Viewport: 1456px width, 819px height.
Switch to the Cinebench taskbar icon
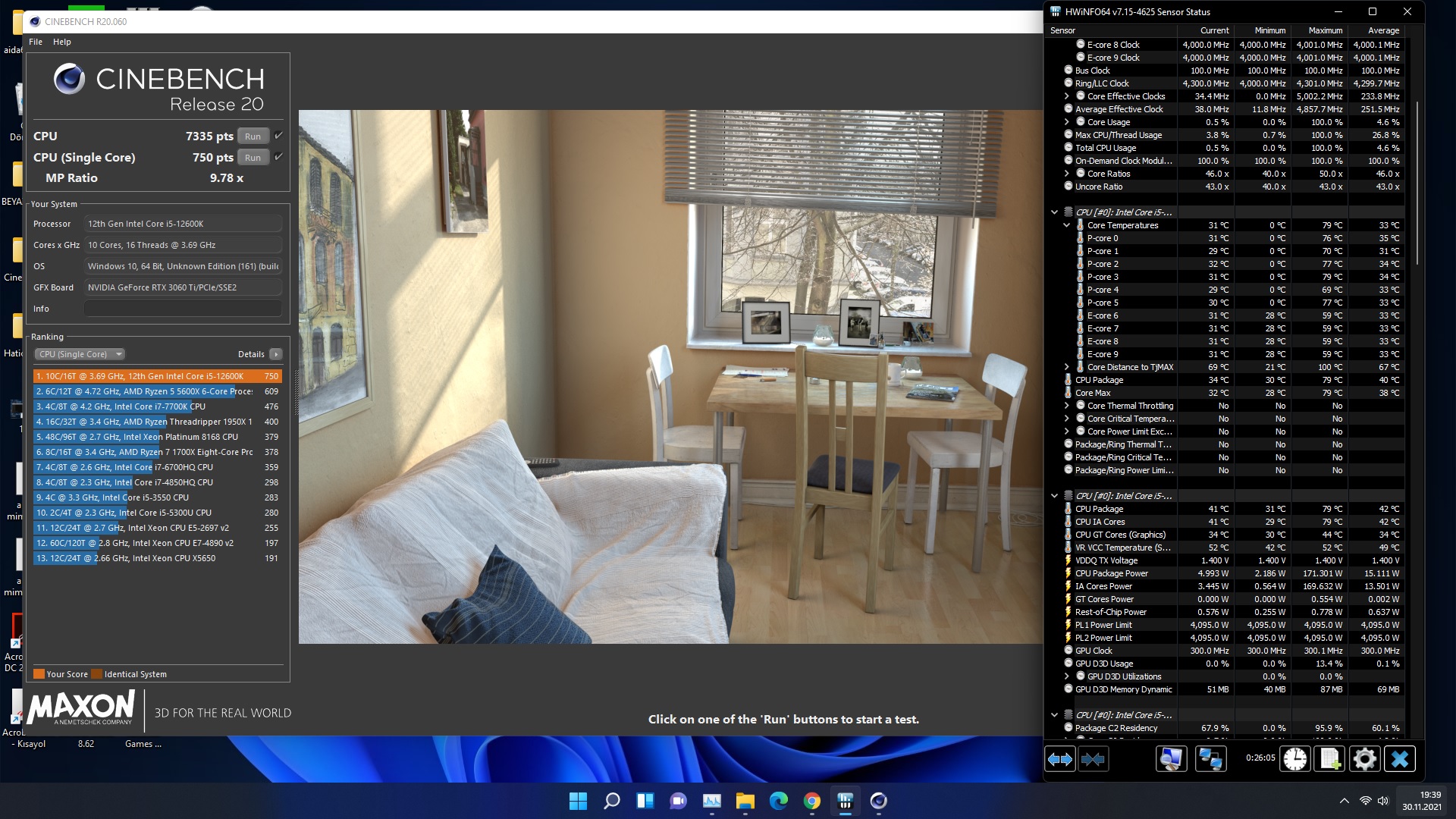point(879,801)
